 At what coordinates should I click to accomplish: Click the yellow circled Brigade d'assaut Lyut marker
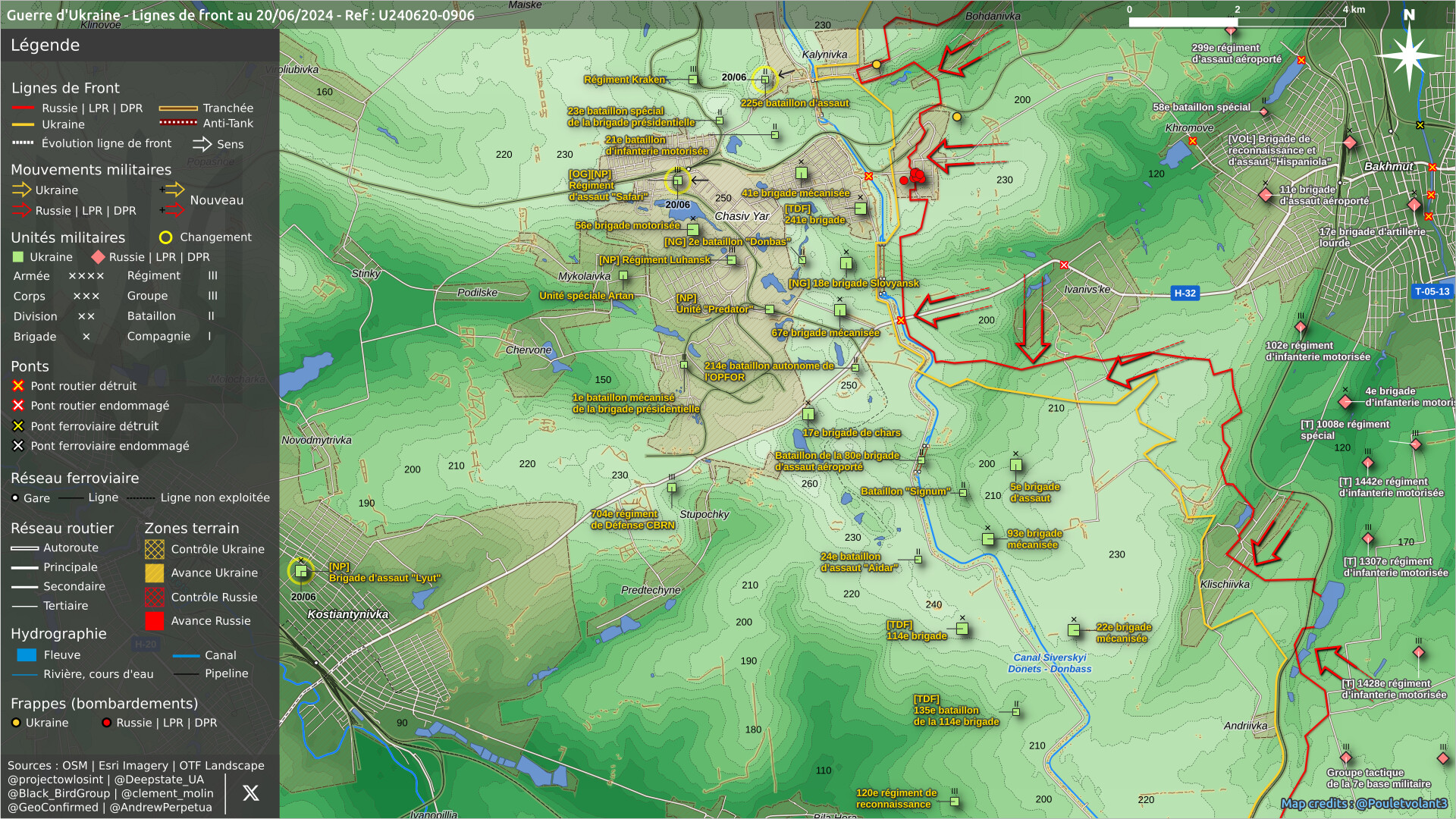[x=301, y=571]
